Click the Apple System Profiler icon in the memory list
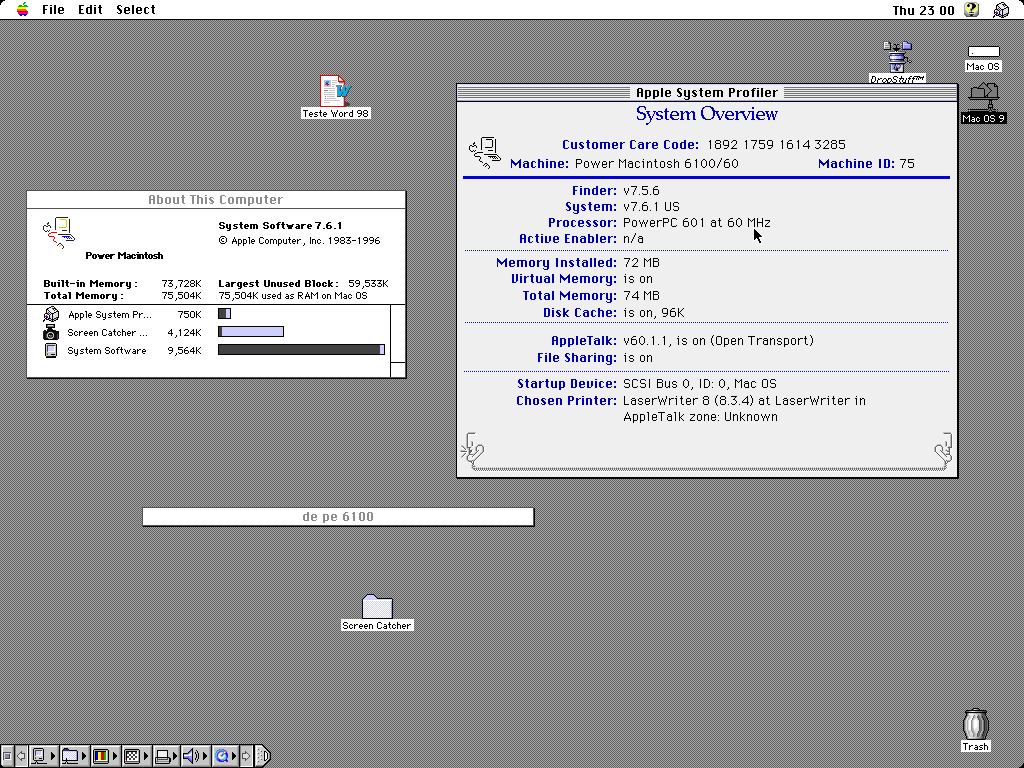This screenshot has width=1024, height=768. point(51,315)
